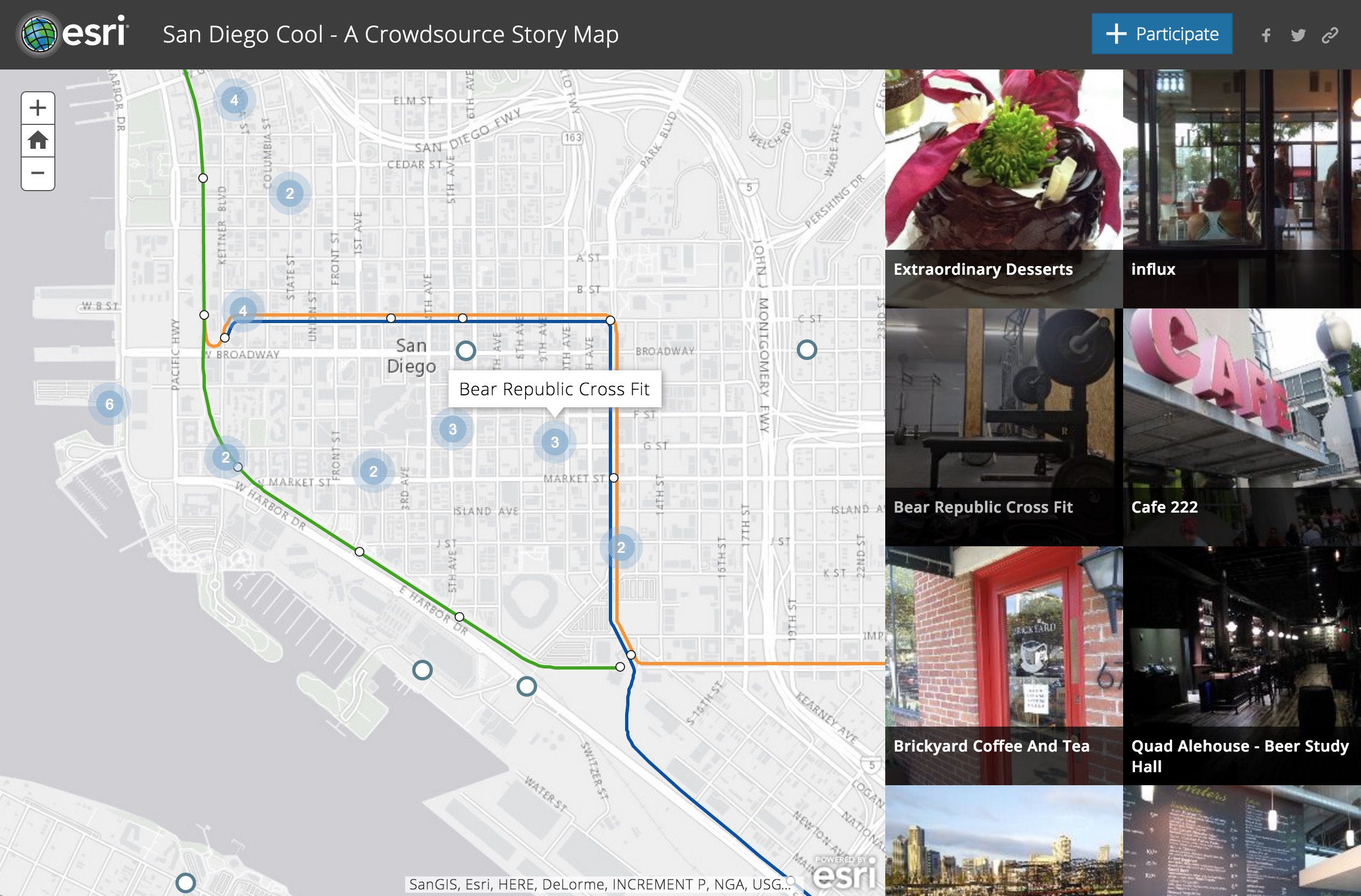Click the Powered by Esri logo
Image resolution: width=1361 pixels, height=896 pixels.
click(845, 873)
